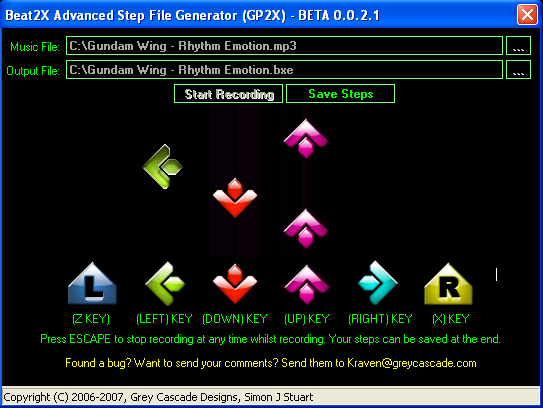
Task: Click the (X) KEY label
Action: click(x=451, y=319)
